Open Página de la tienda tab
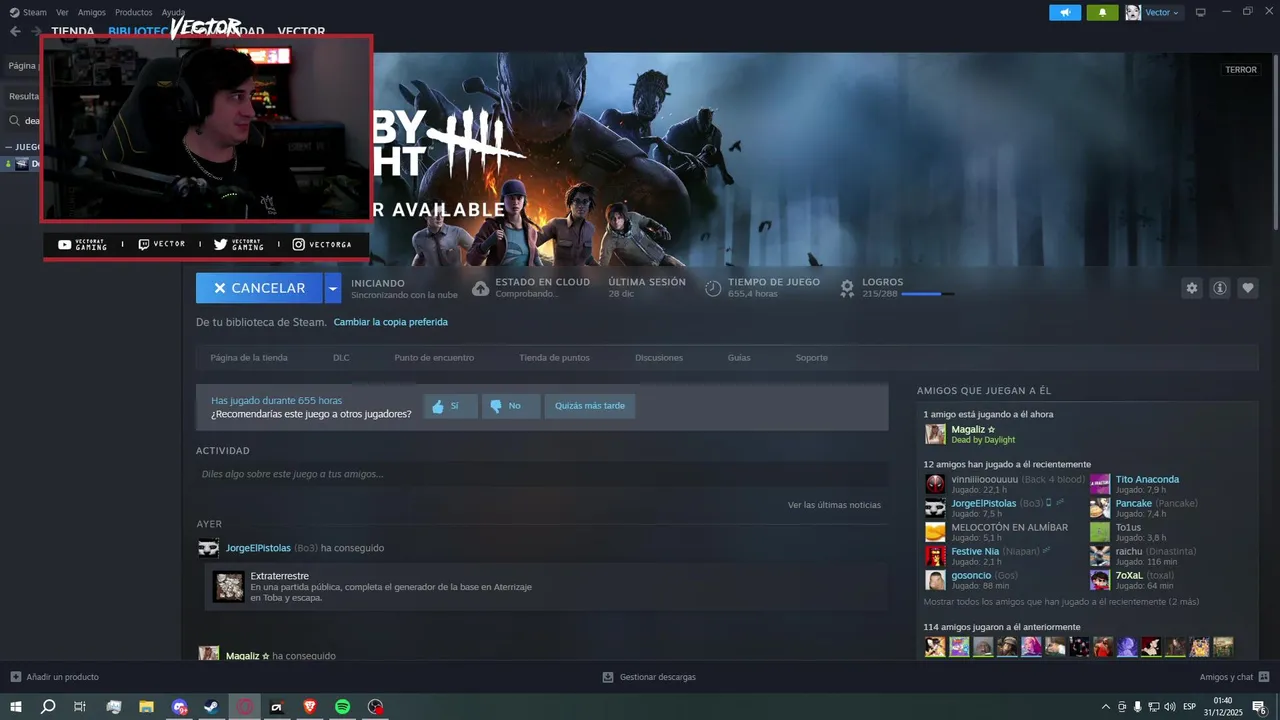This screenshot has height=720, width=1280. point(249,357)
